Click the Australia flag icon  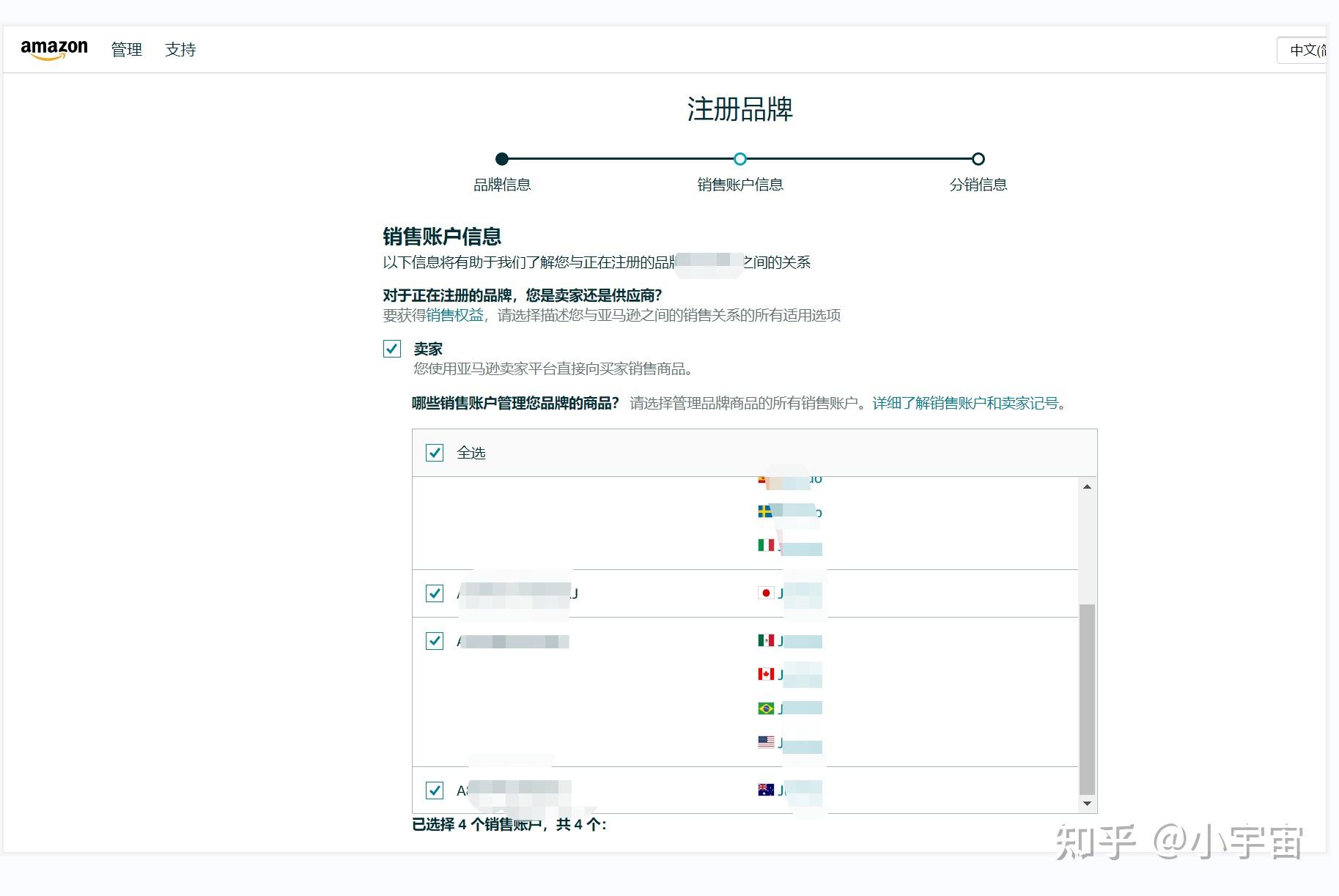coord(766,790)
